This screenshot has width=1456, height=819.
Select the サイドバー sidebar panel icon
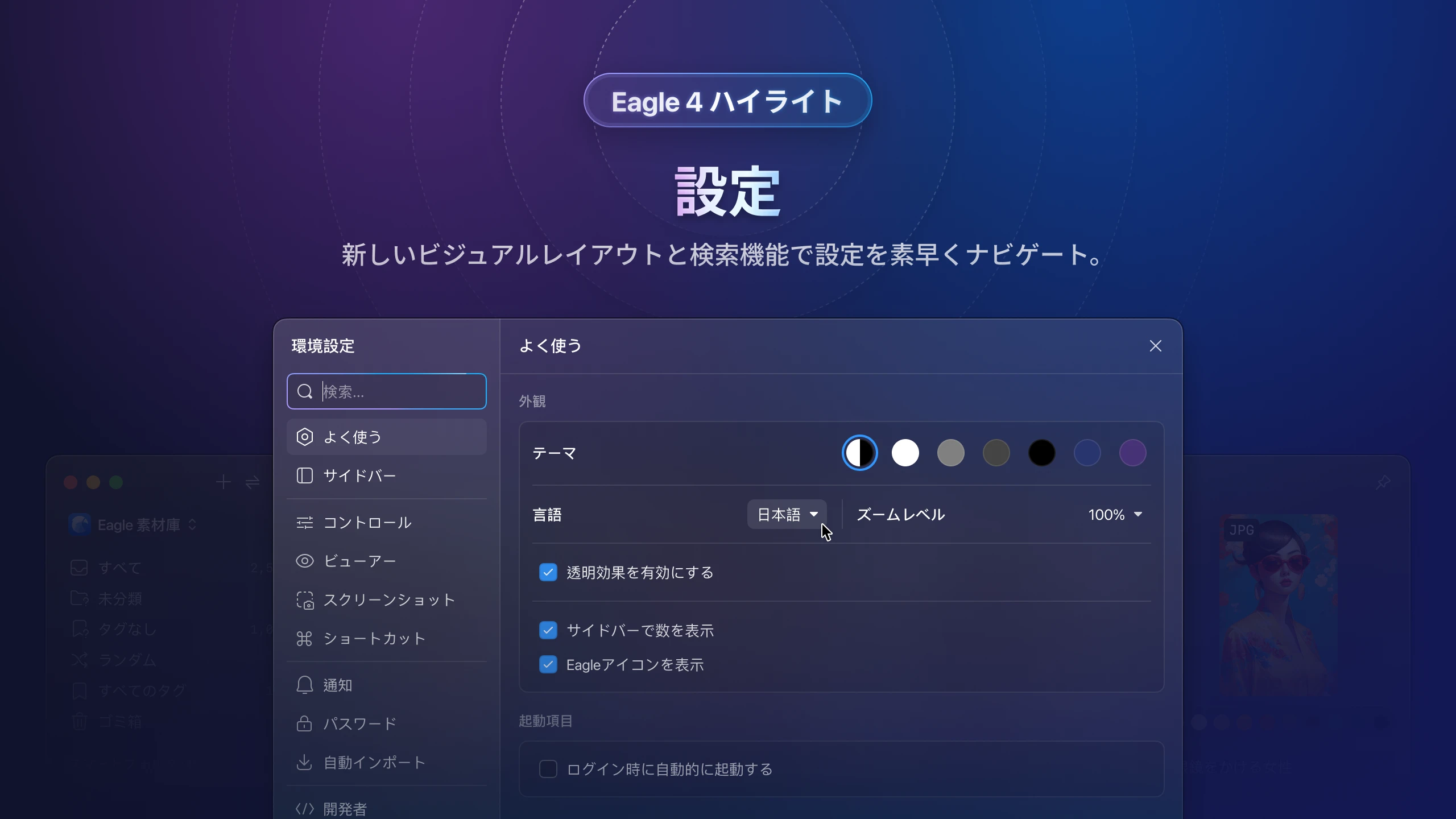click(x=305, y=475)
